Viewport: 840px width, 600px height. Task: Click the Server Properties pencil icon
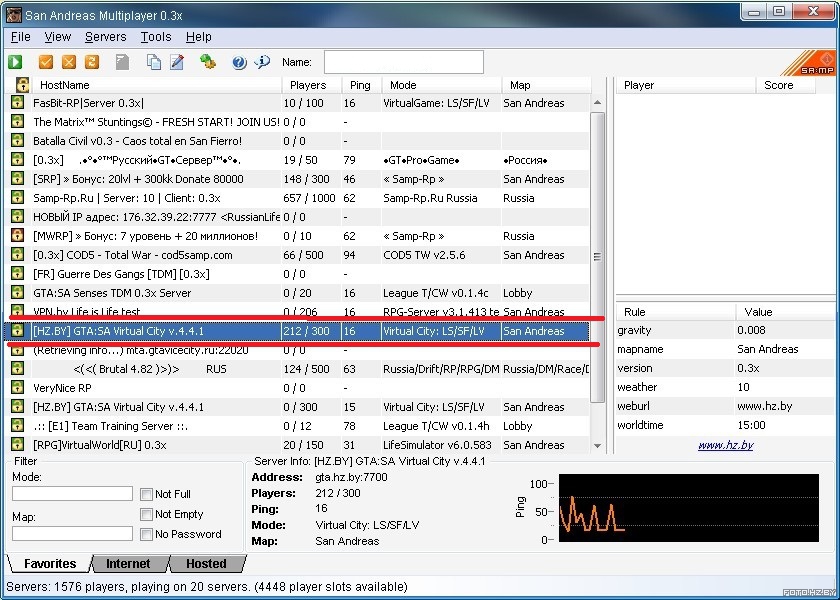click(177, 62)
